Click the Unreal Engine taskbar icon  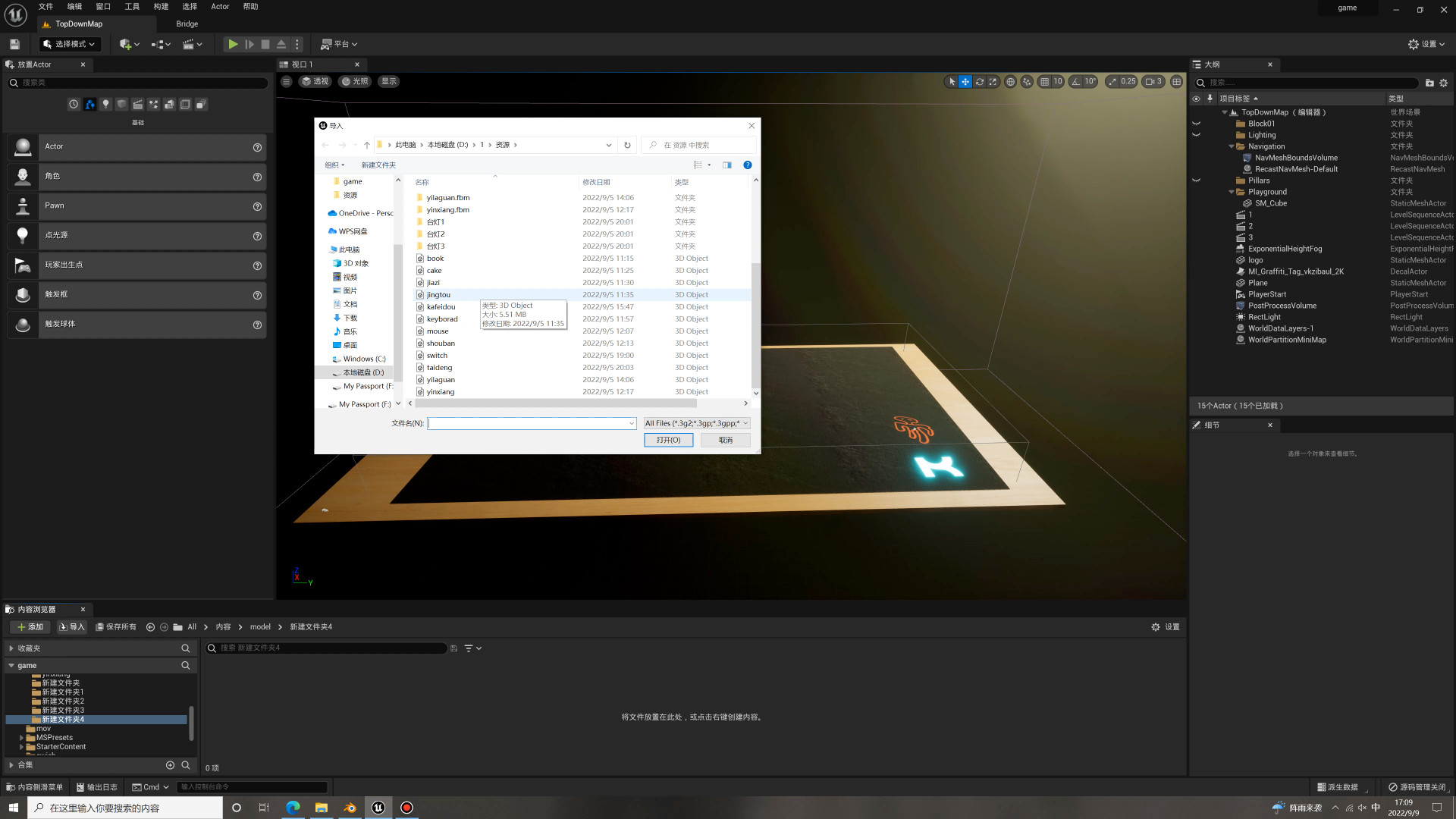(x=378, y=808)
